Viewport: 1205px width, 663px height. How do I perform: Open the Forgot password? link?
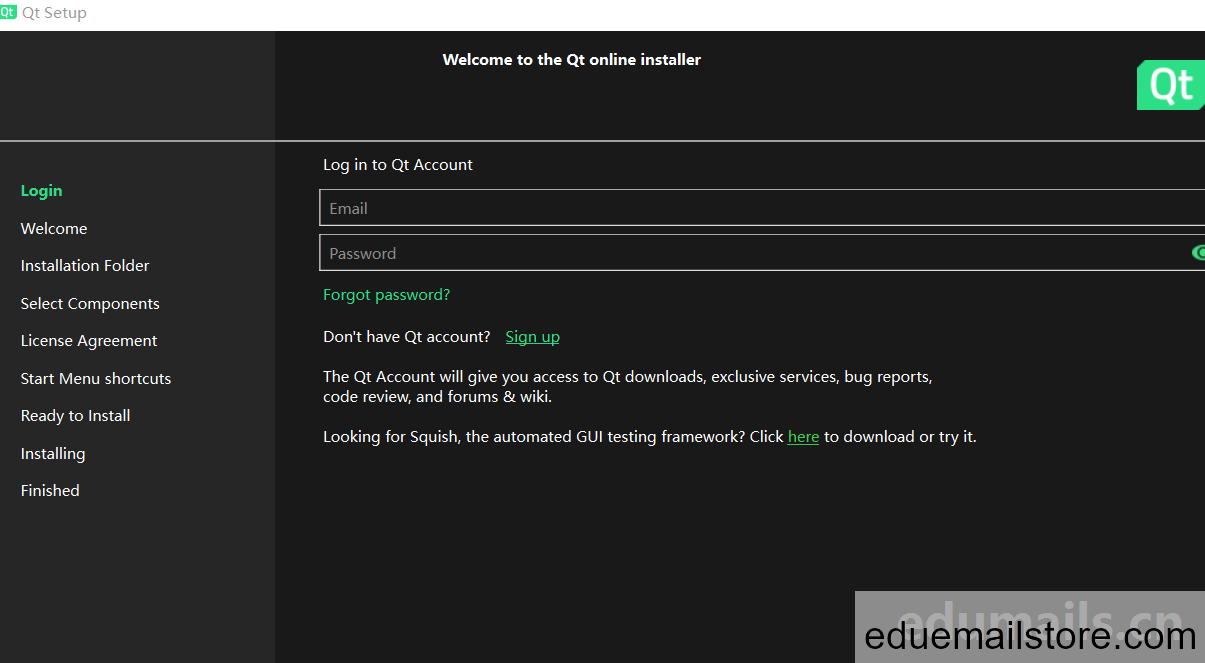point(386,295)
